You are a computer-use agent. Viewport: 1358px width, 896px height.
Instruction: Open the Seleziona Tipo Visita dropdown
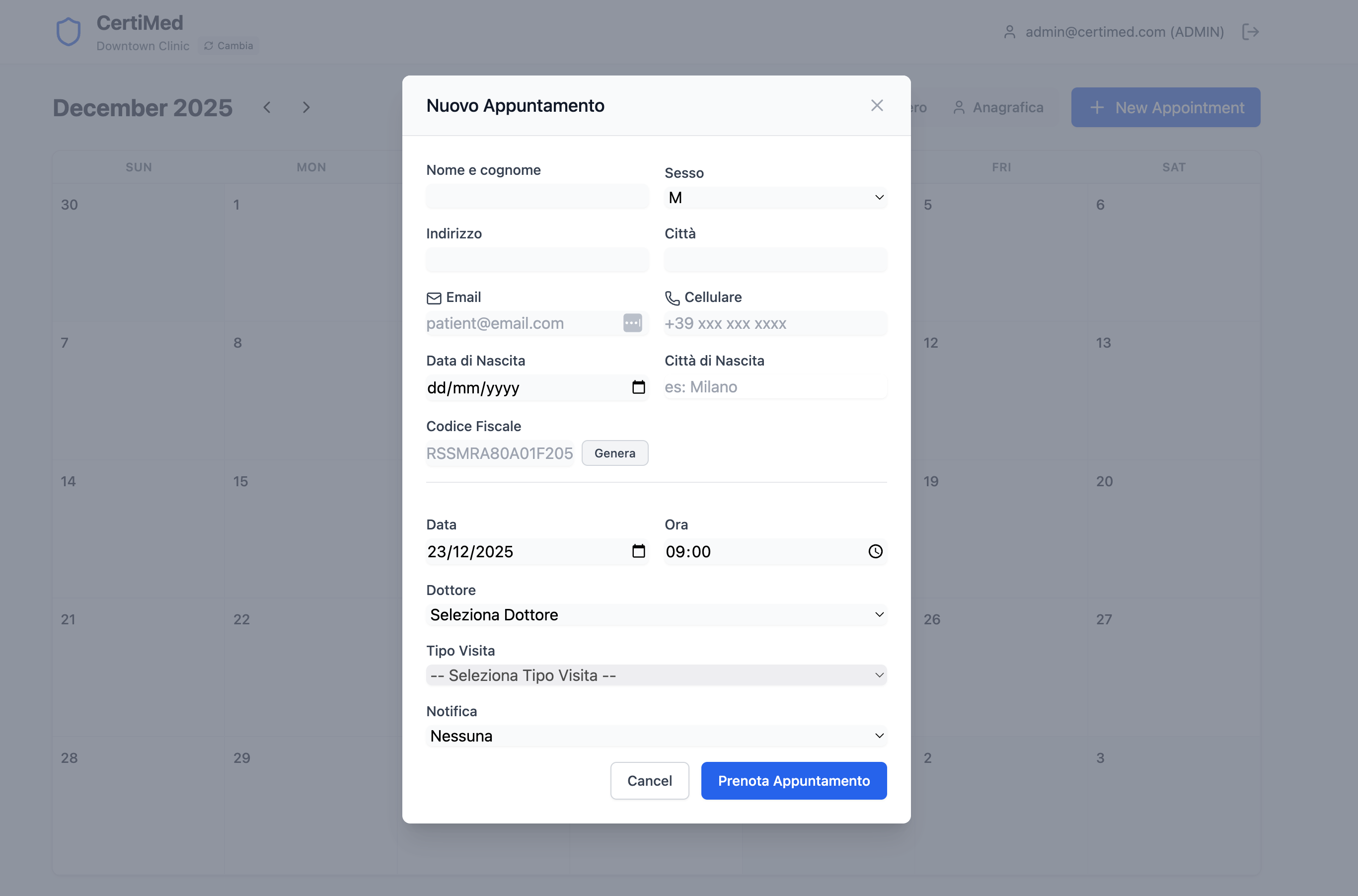tap(656, 675)
